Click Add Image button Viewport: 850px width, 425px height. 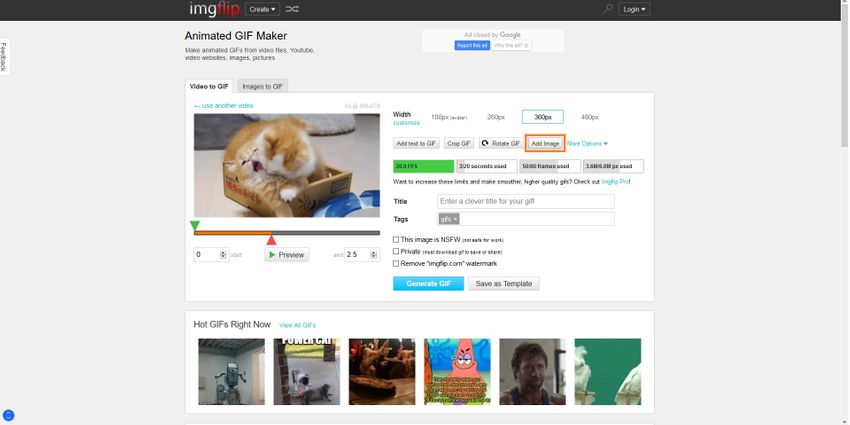tap(545, 144)
